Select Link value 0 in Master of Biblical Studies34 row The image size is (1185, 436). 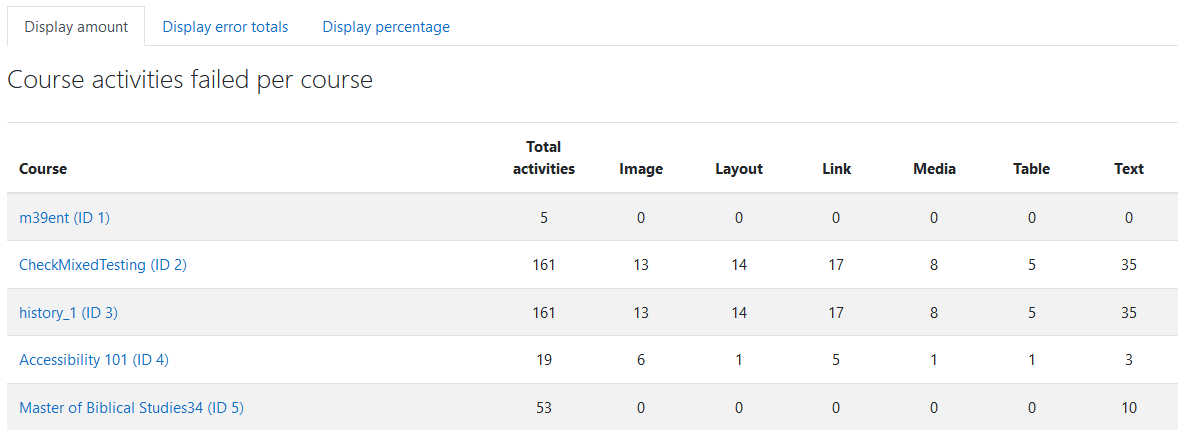tap(837, 408)
